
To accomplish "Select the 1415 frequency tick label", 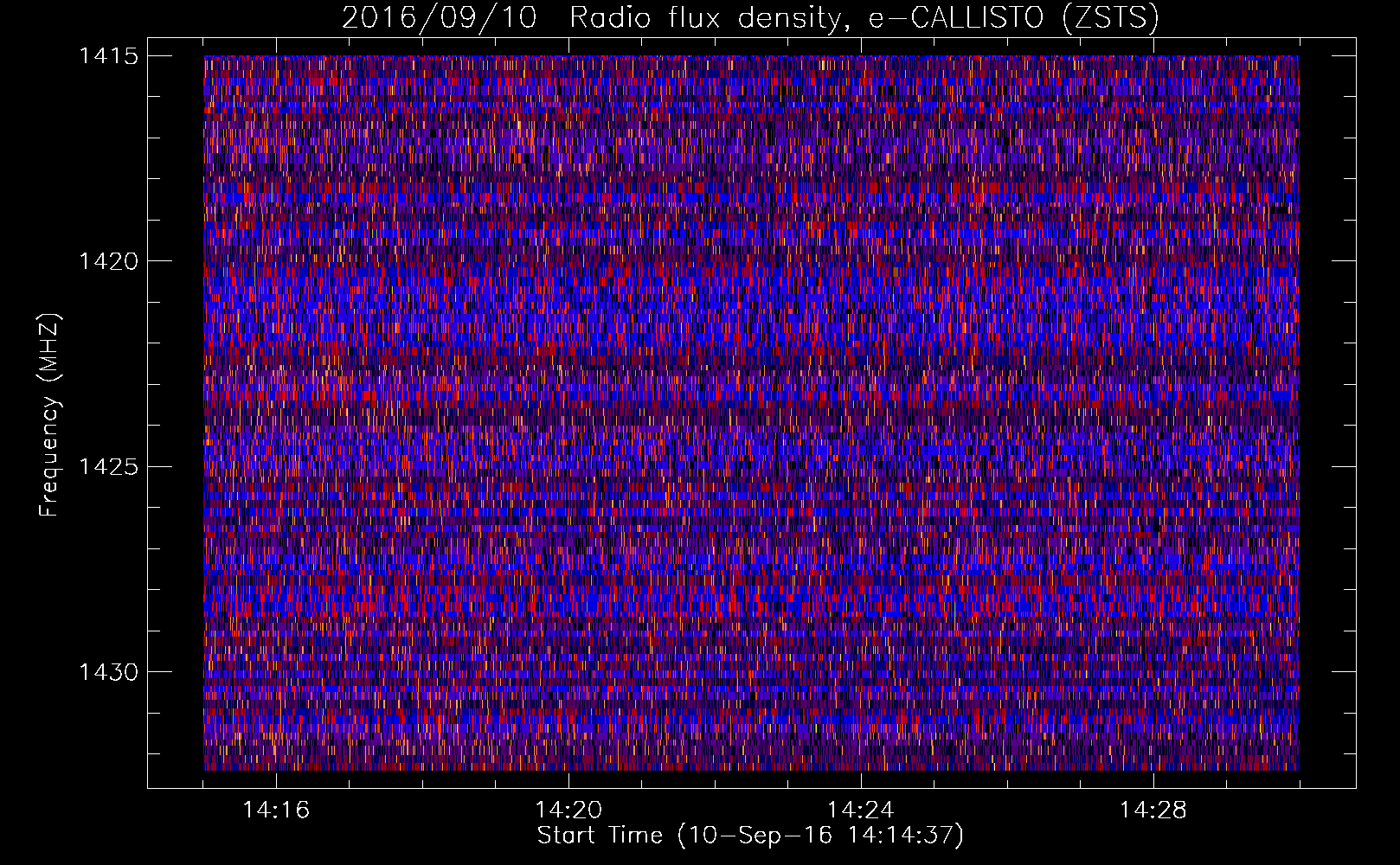I will pyautogui.click(x=108, y=56).
